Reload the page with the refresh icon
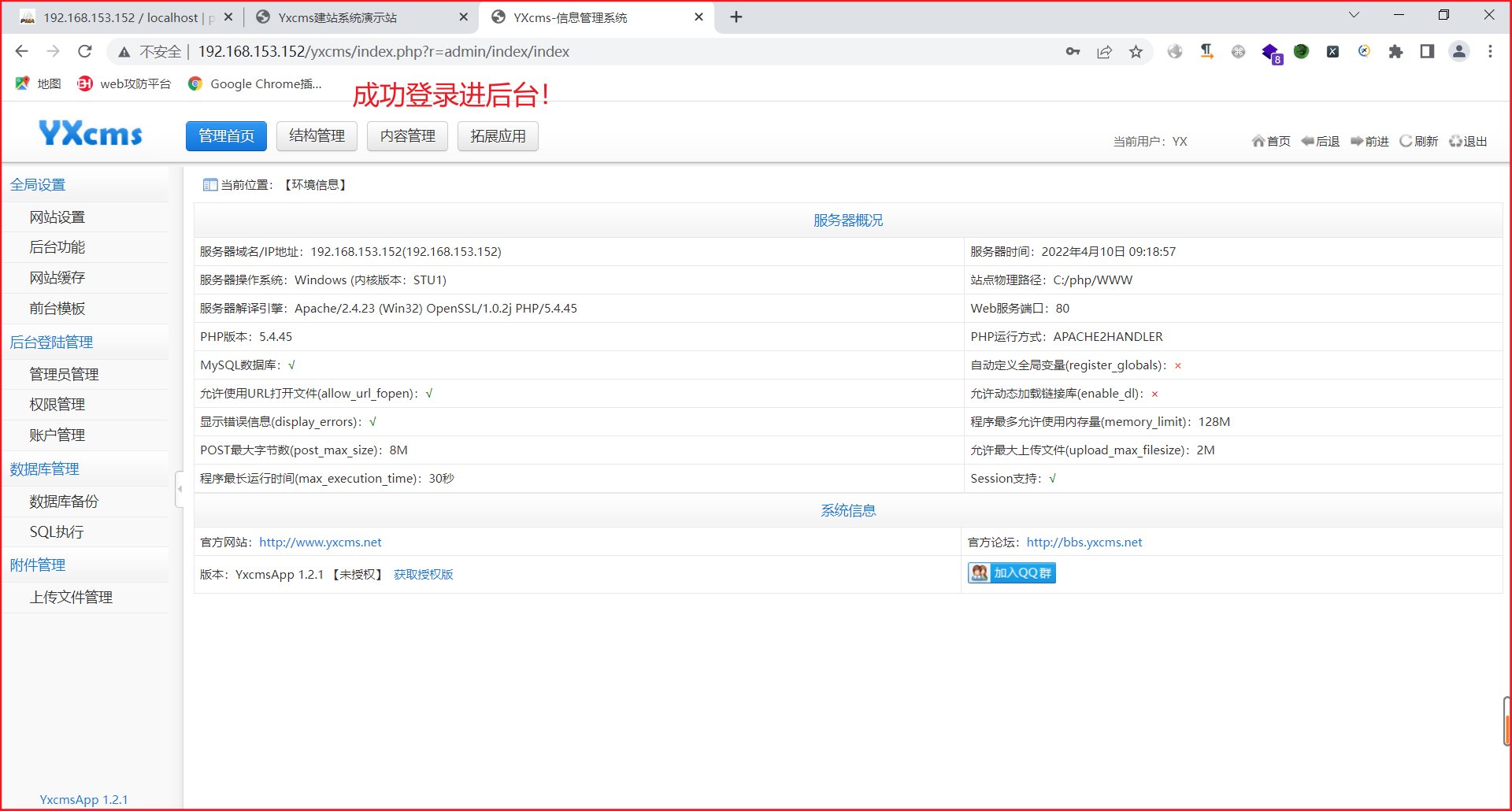 [85, 51]
